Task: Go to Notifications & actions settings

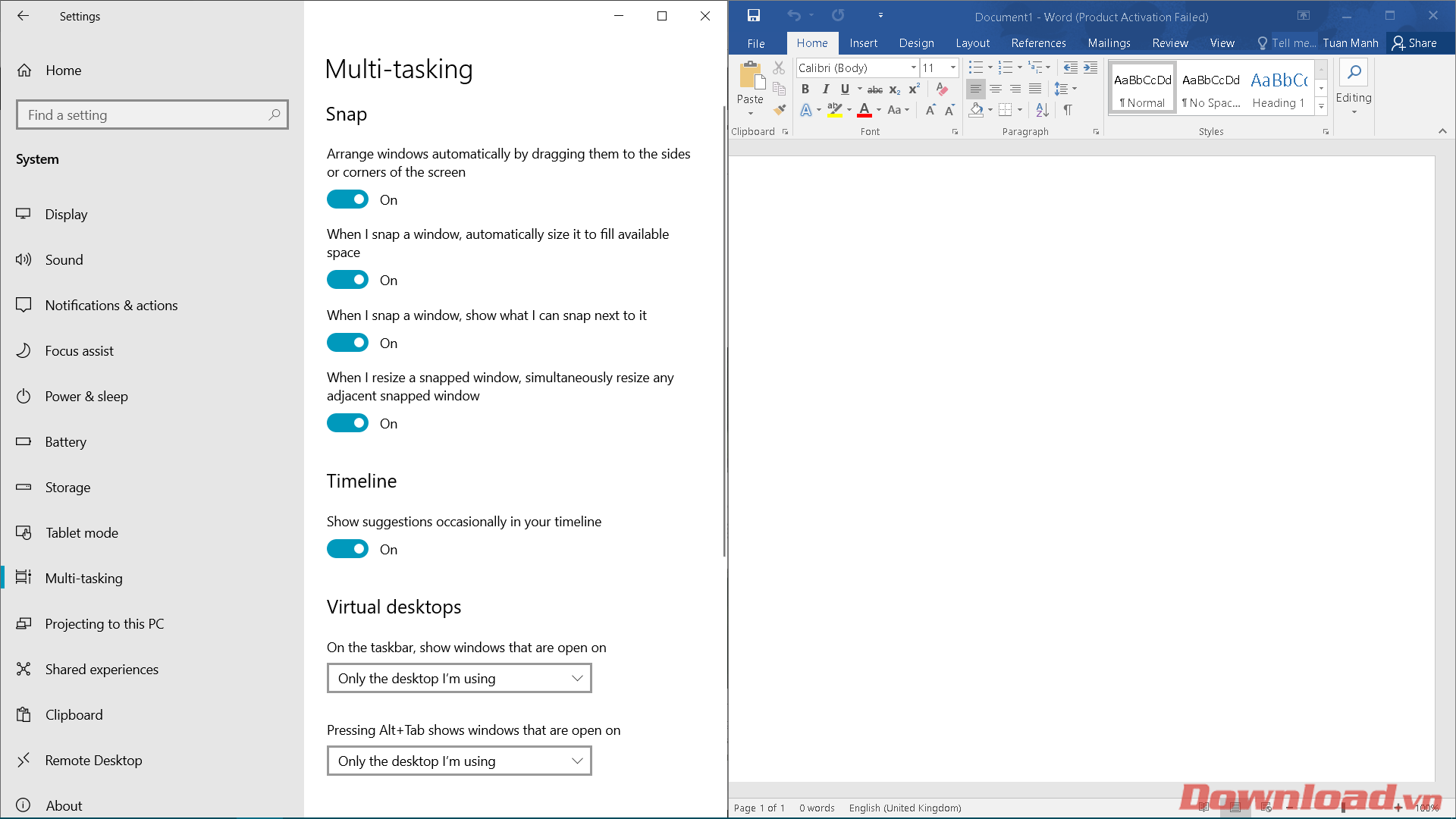Action: [111, 305]
